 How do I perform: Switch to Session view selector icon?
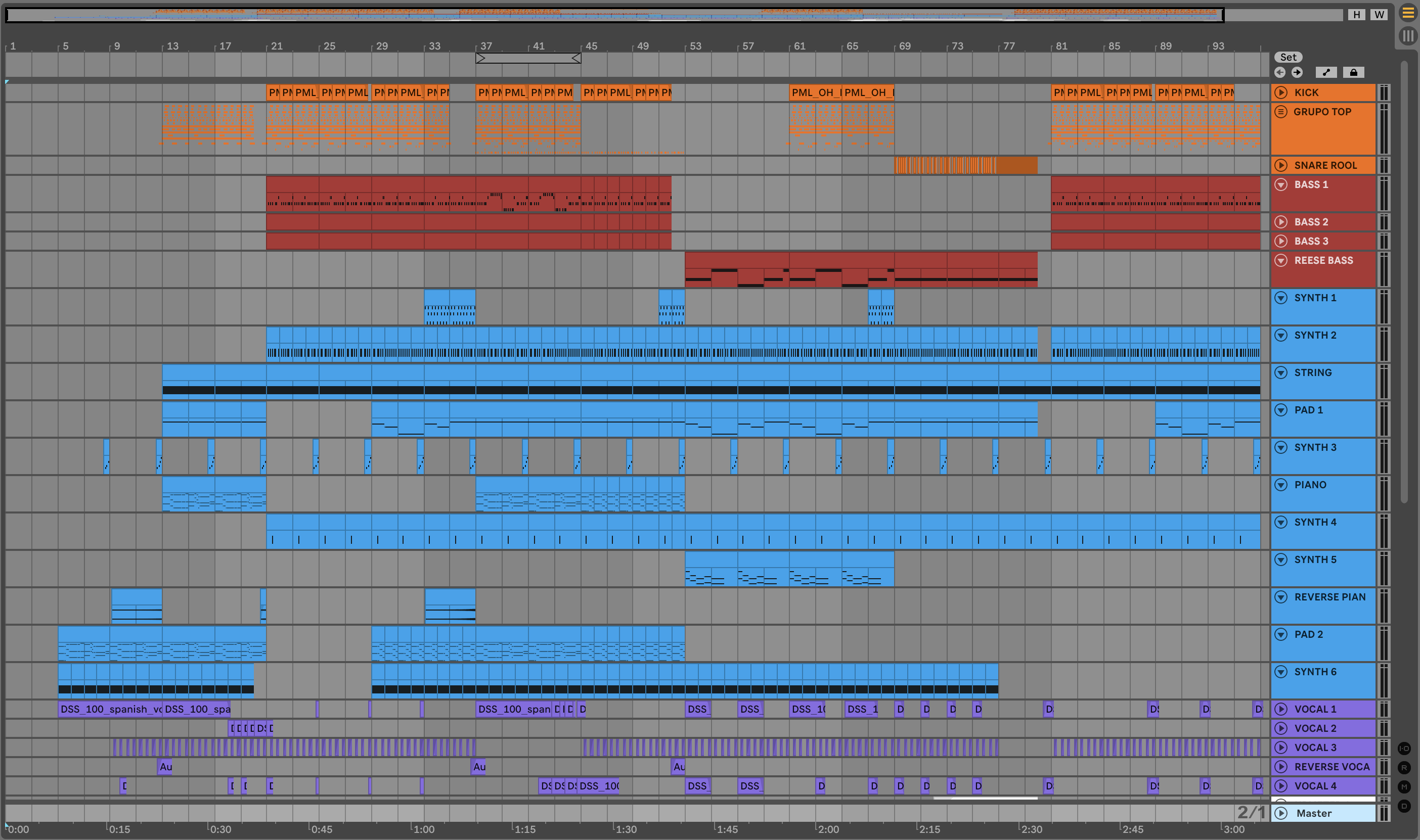(1407, 36)
